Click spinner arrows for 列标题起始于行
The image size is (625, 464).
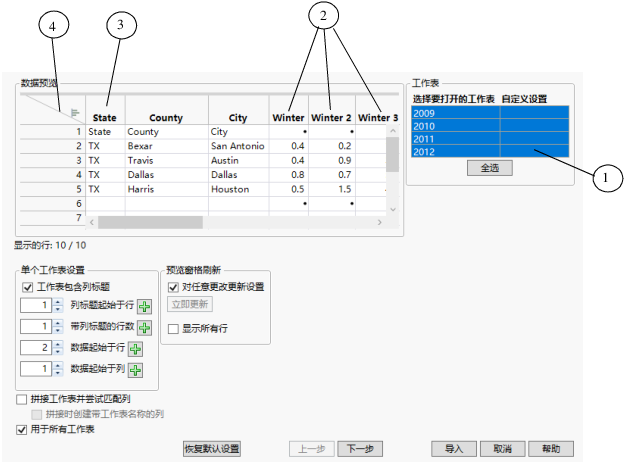58,306
